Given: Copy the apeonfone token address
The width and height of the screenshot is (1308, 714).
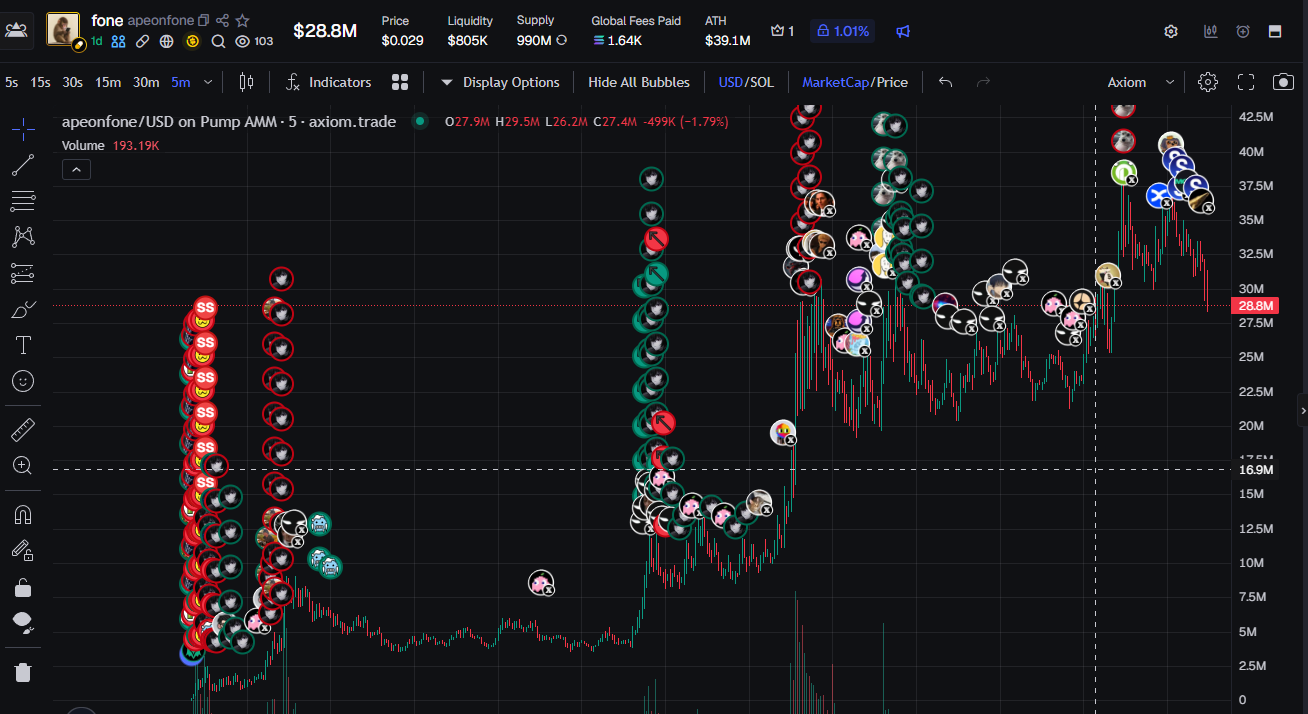Looking at the screenshot, I should [204, 20].
